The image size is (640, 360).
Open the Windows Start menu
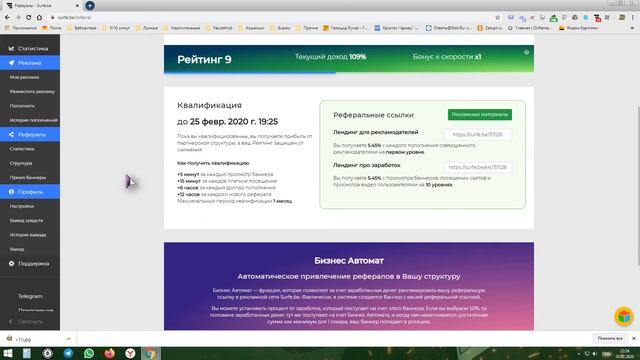pos(7,353)
